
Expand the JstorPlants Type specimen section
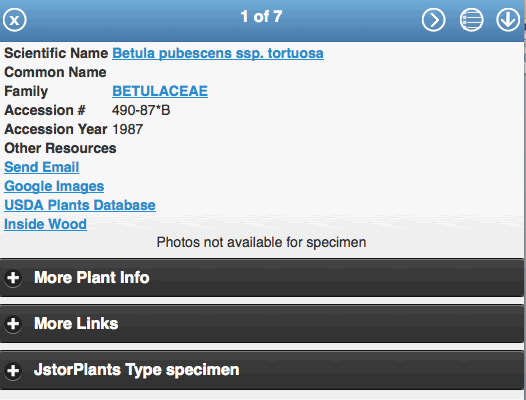click(x=262, y=370)
